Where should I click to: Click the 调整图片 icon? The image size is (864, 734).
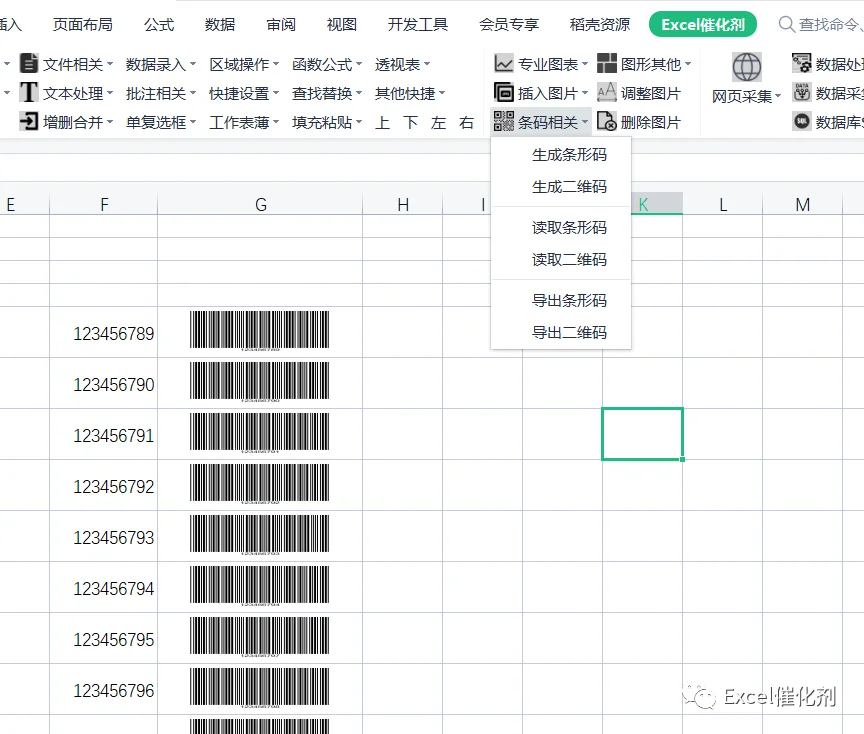coord(607,93)
